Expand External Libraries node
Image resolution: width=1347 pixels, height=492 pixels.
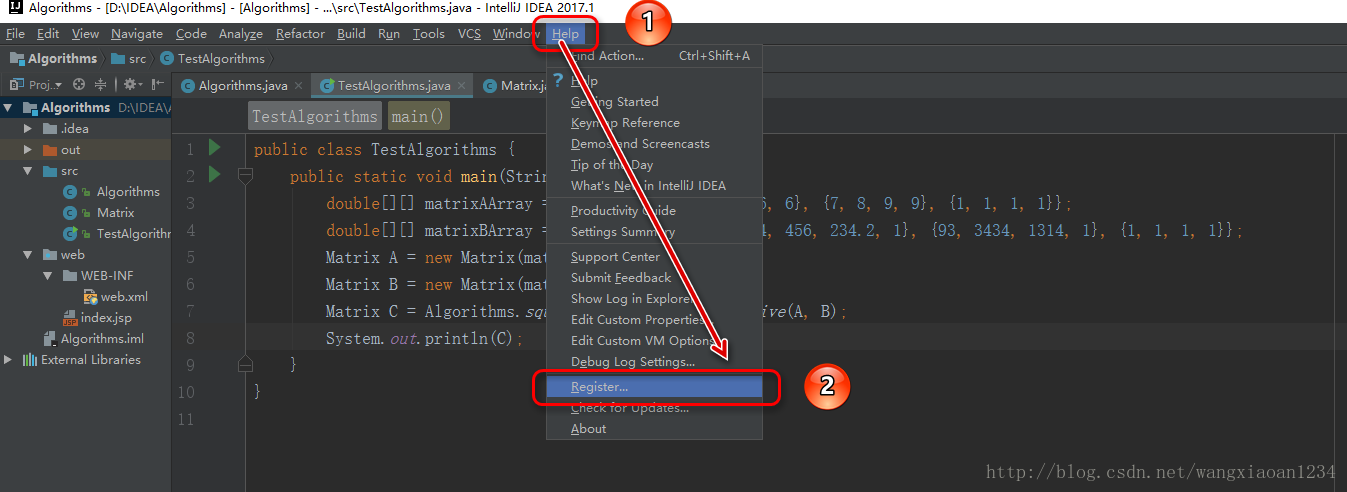pos(8,360)
